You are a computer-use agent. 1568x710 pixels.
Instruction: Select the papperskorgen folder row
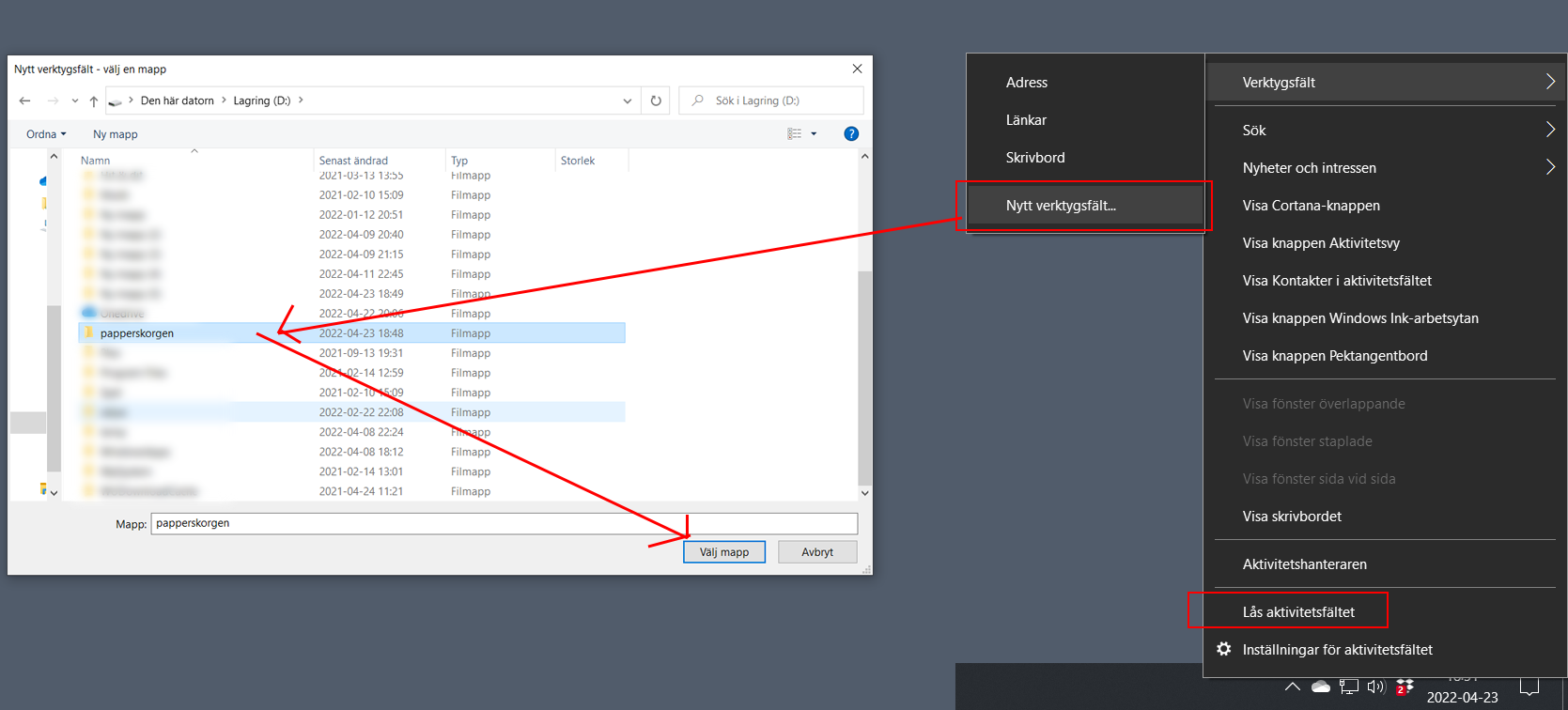pos(351,333)
